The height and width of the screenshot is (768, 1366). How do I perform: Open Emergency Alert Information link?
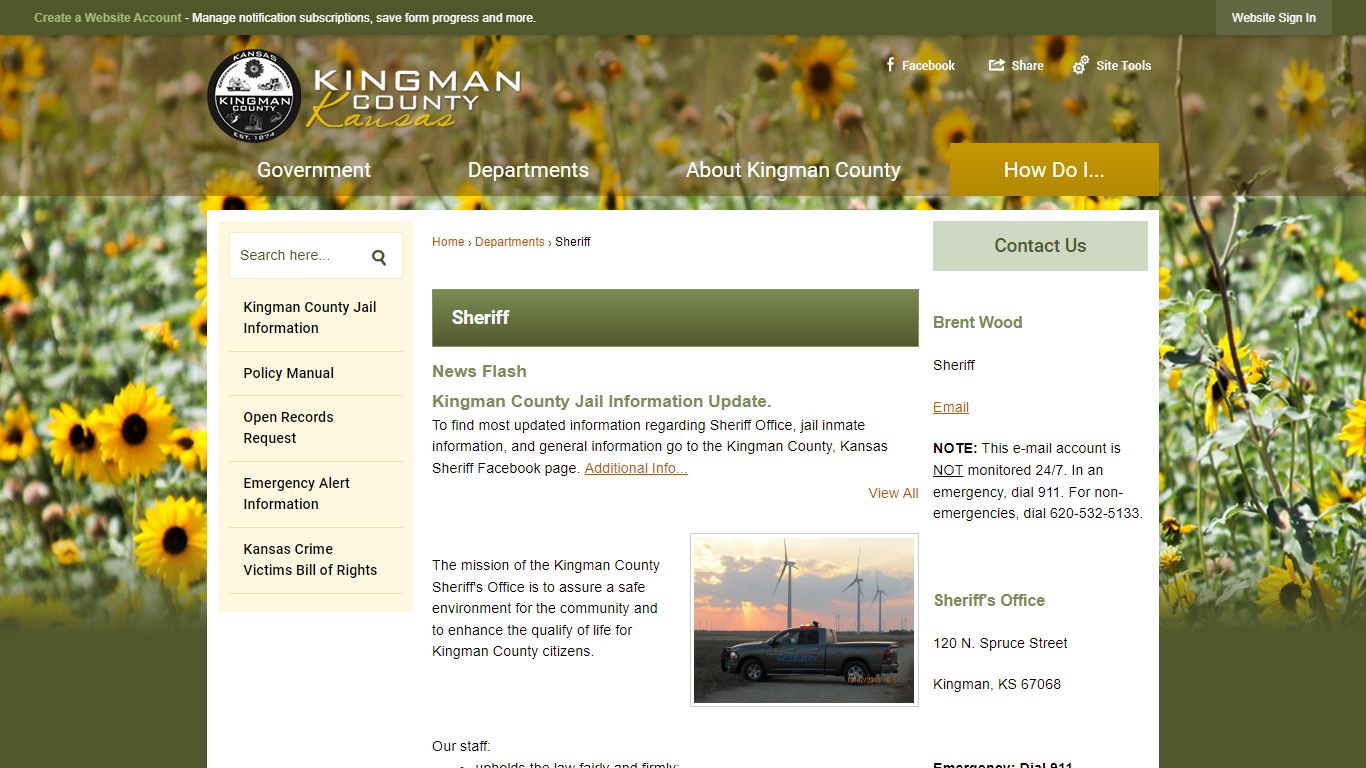315,494
